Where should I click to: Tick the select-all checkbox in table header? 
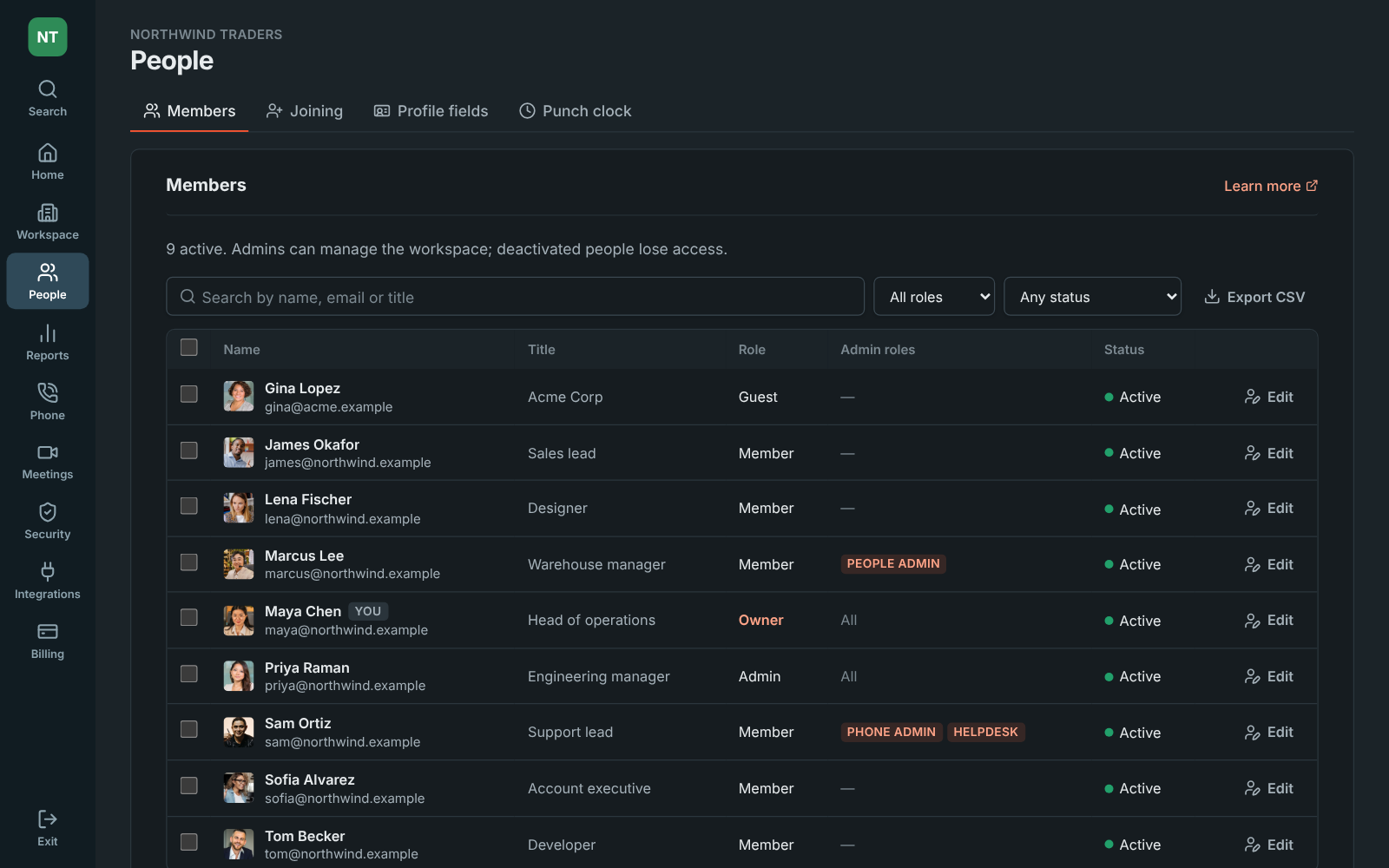(189, 347)
